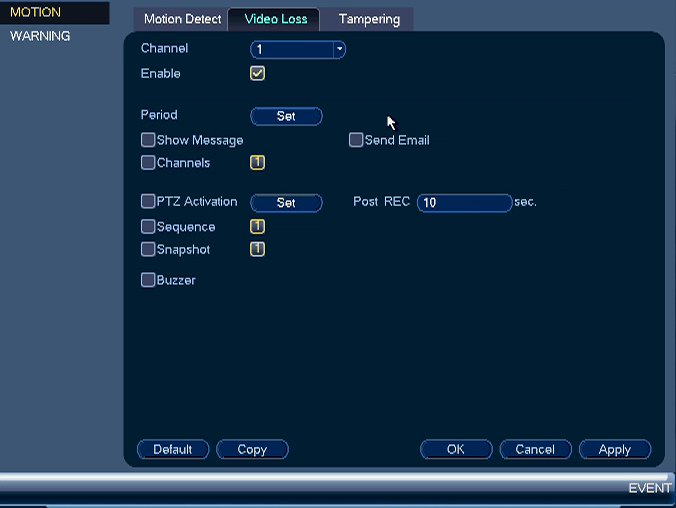Viewport: 676px width, 508px height.
Task: Click the PTZ Activation Set button
Action: tap(286, 203)
